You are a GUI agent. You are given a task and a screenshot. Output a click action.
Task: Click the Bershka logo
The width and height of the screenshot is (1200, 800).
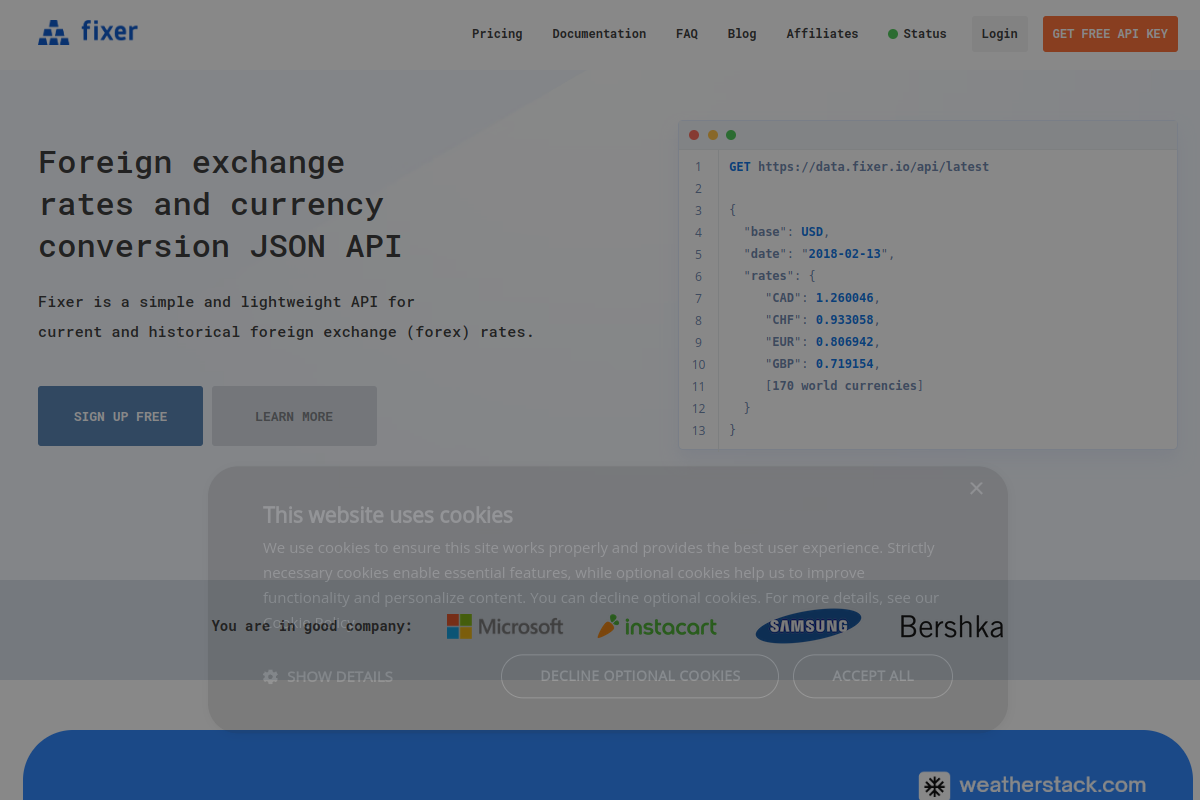pos(951,627)
